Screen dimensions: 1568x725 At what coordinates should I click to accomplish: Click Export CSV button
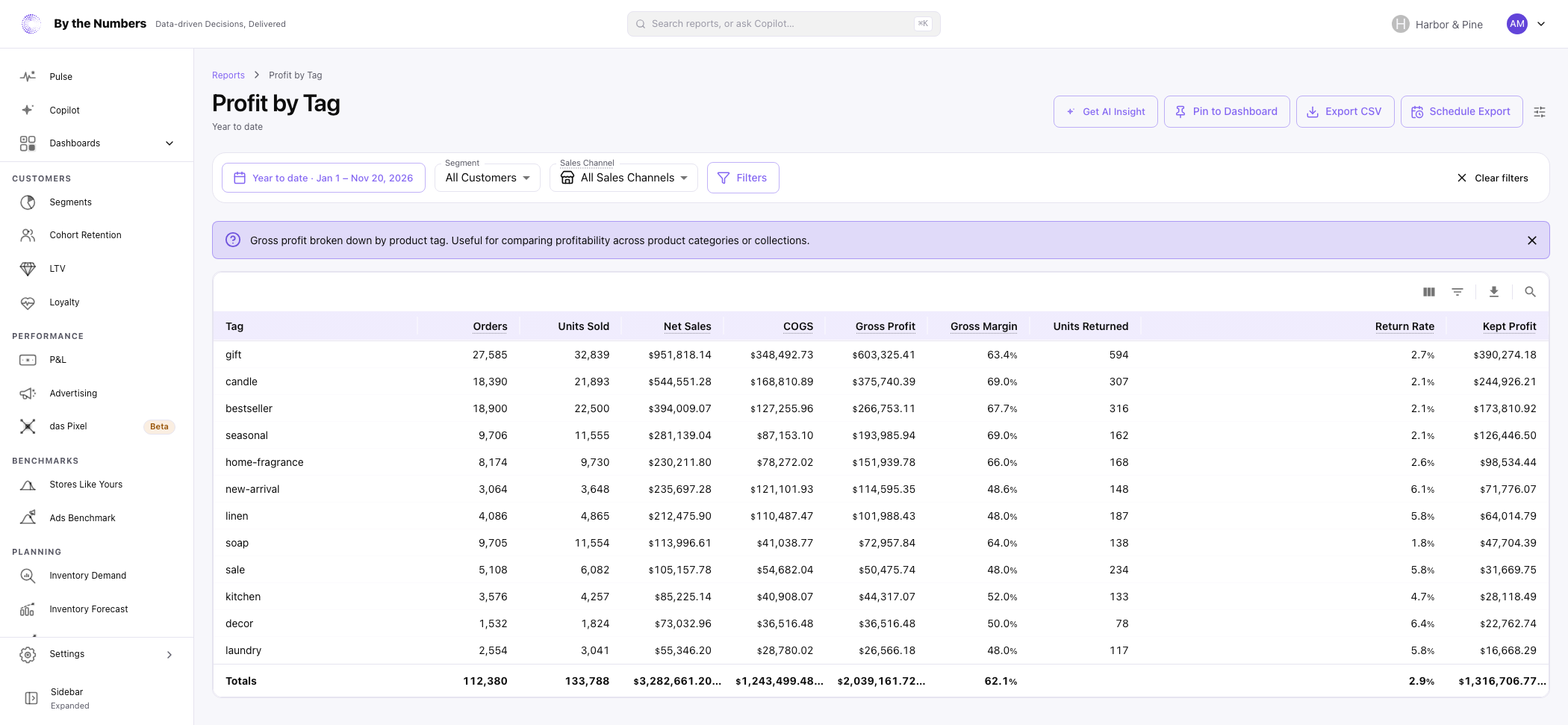1345,111
